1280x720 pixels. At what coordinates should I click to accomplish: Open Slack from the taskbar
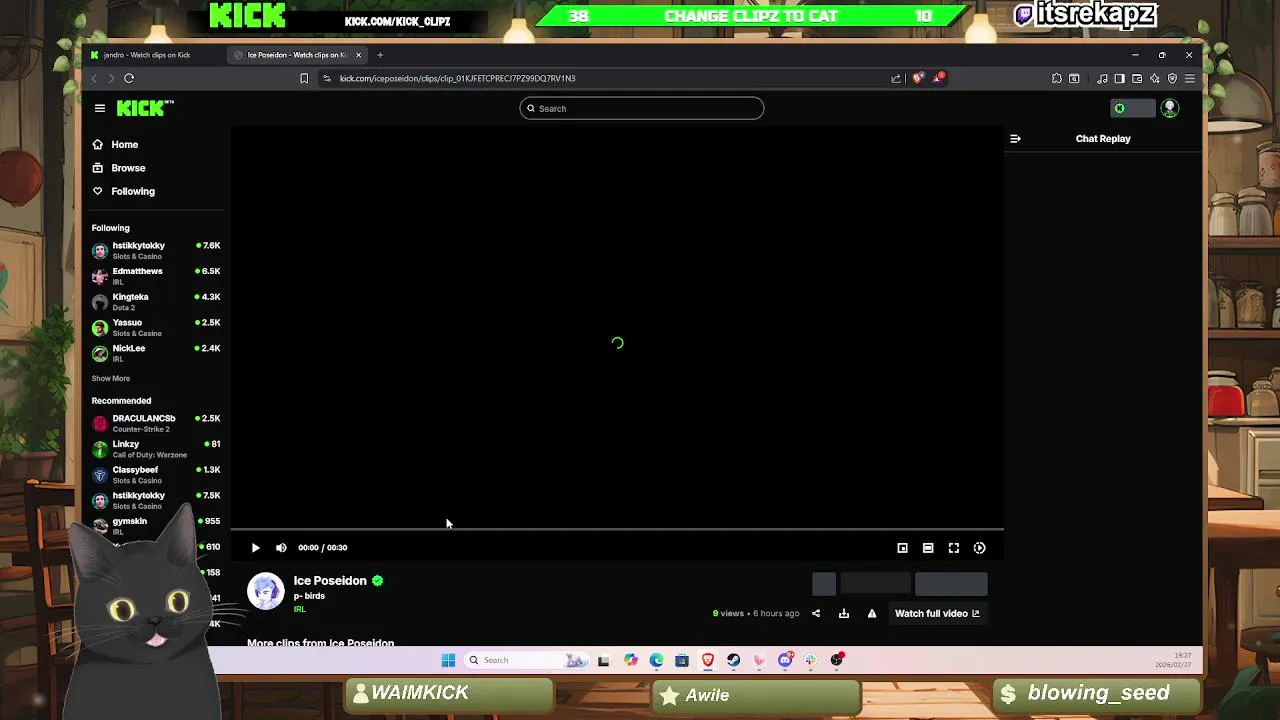[x=811, y=660]
